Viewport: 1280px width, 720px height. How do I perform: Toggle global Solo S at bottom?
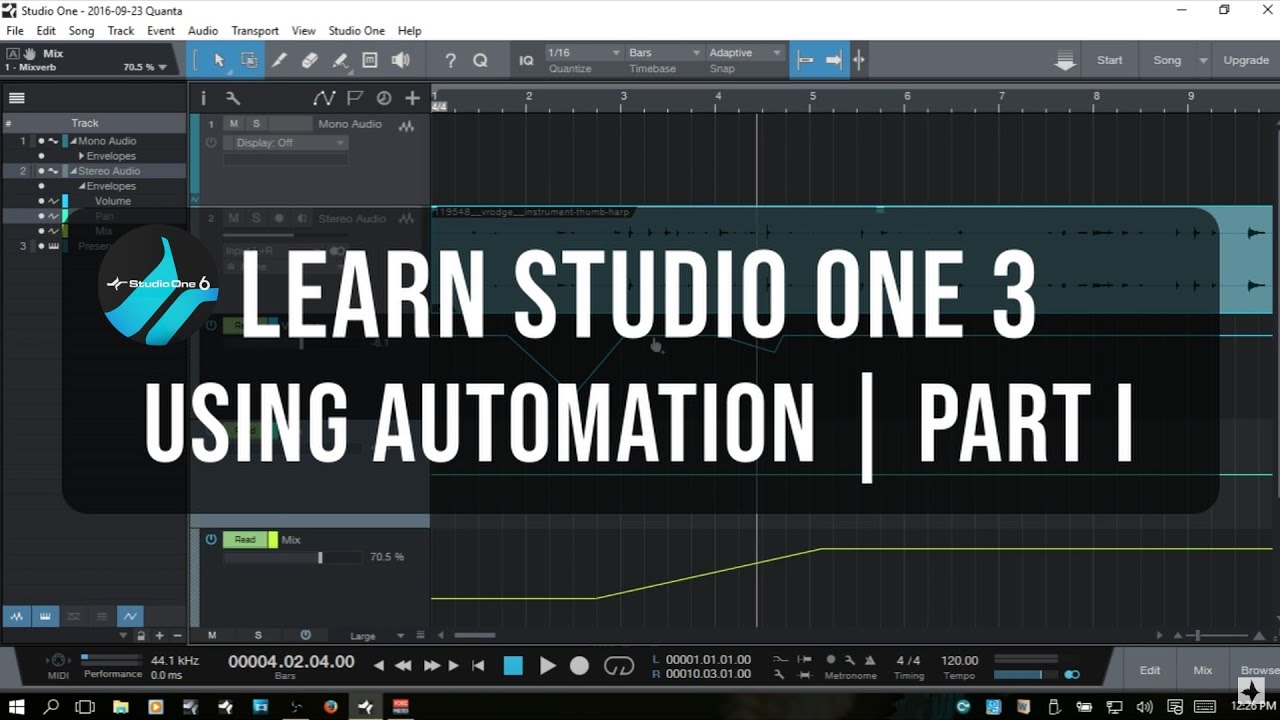pos(258,635)
